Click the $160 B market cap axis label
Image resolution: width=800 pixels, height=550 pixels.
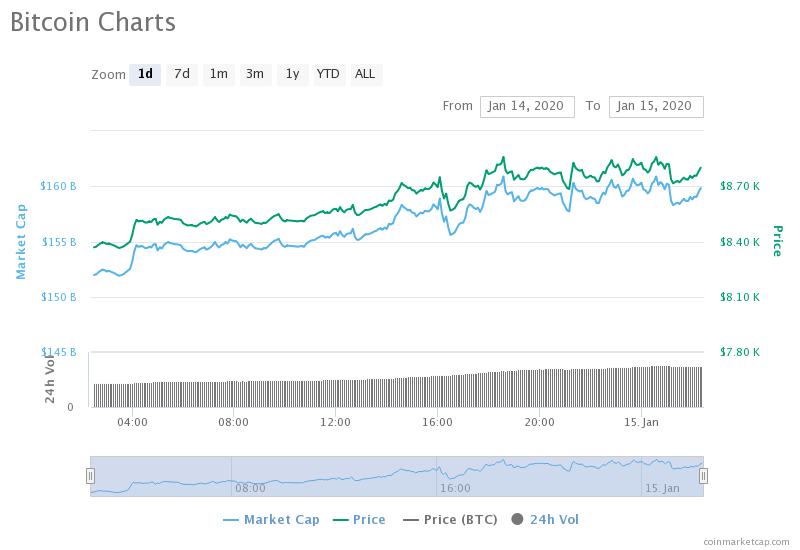(x=58, y=186)
